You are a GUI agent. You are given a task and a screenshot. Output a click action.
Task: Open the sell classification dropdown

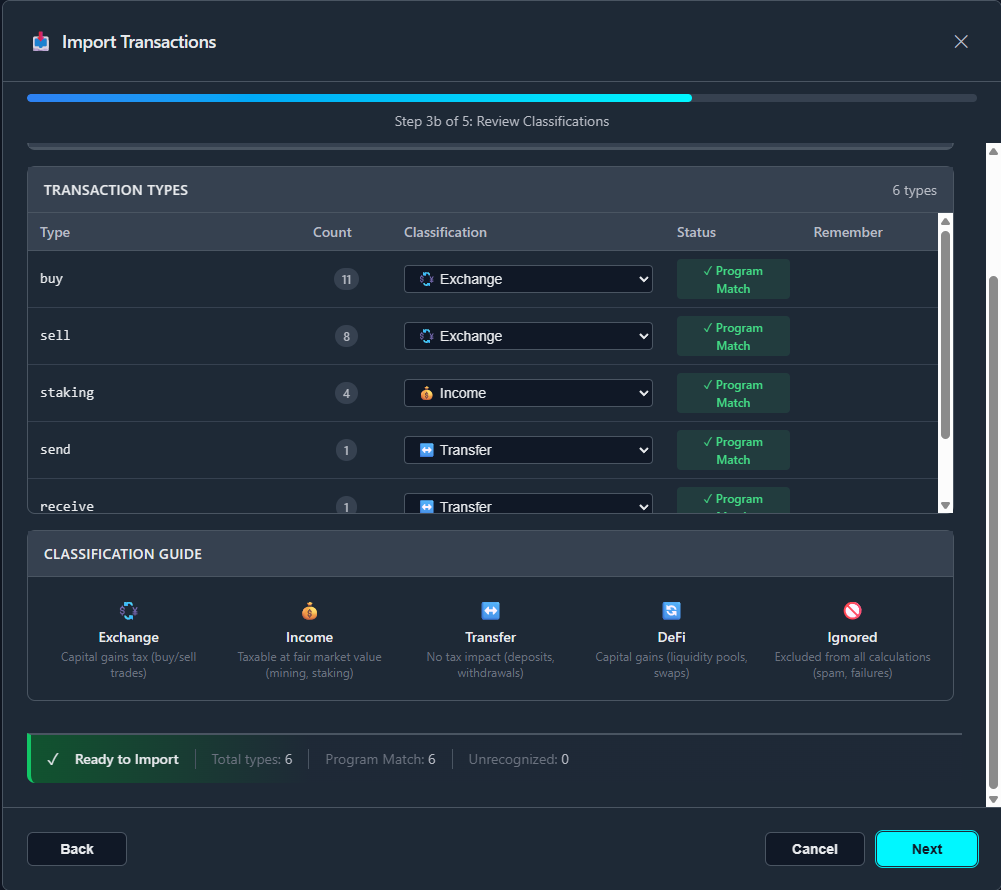[x=528, y=336]
